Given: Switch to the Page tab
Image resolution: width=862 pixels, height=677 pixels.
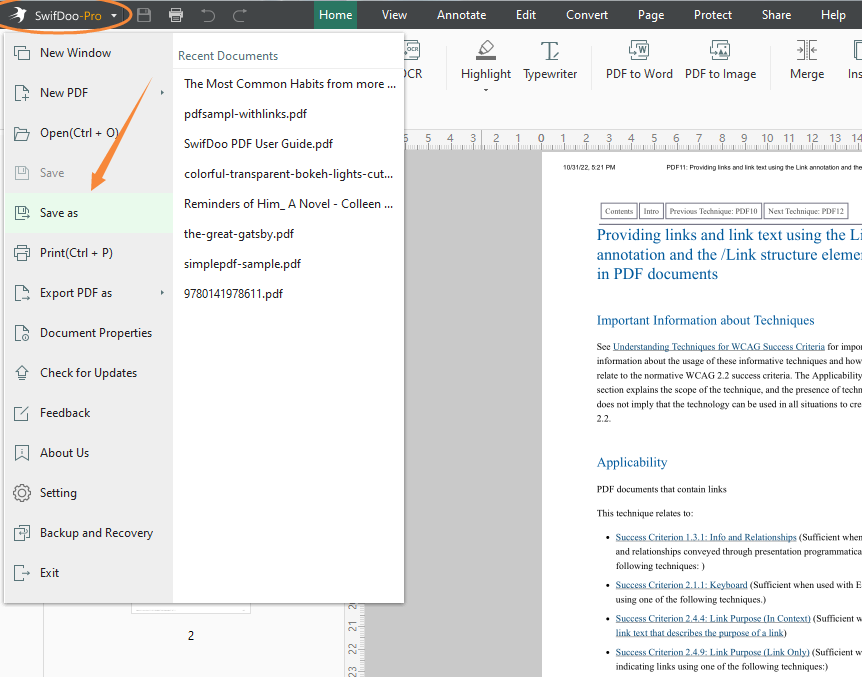Looking at the screenshot, I should click(651, 15).
